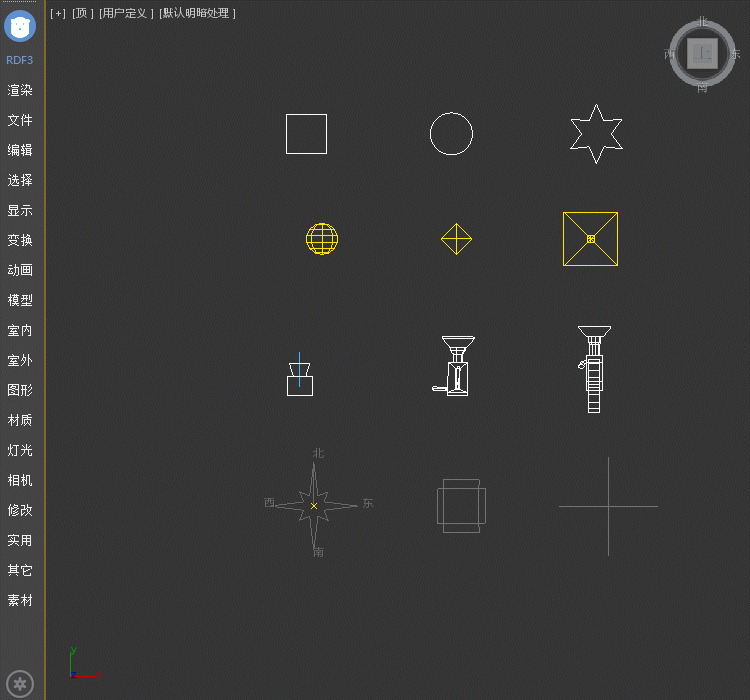
Task: Open the 材质 menu in sidebar
Action: [20, 420]
